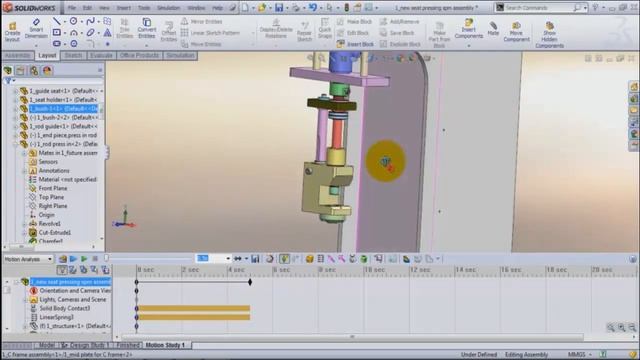Open the PropertyManager tab icon
Screen dimensions: 640x360
20,71
